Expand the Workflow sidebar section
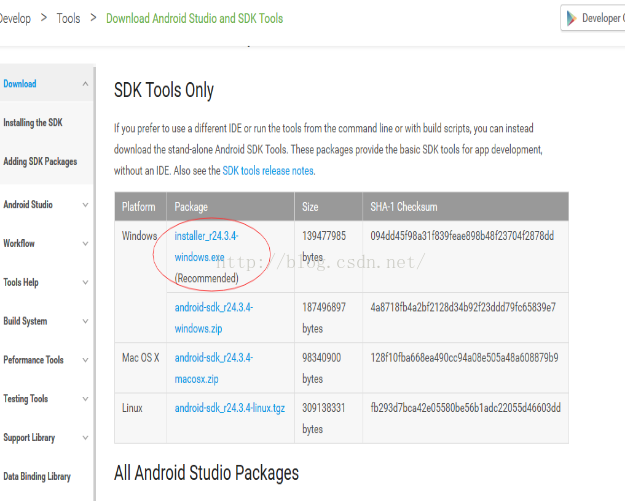This screenshot has height=502, width=625. coord(86,244)
